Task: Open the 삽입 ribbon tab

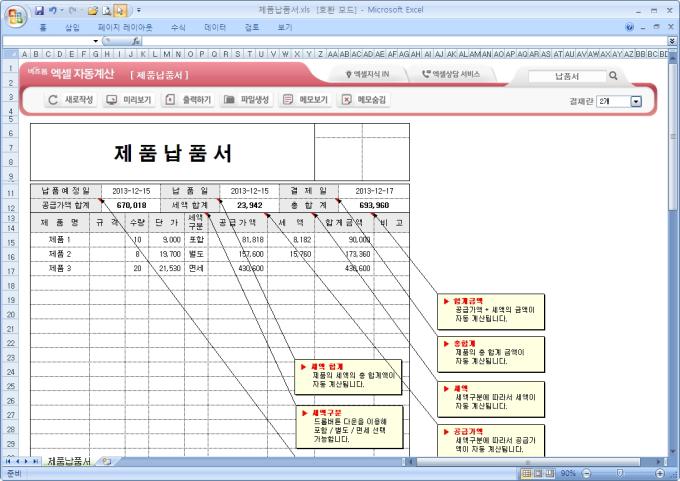Action: 72,27
